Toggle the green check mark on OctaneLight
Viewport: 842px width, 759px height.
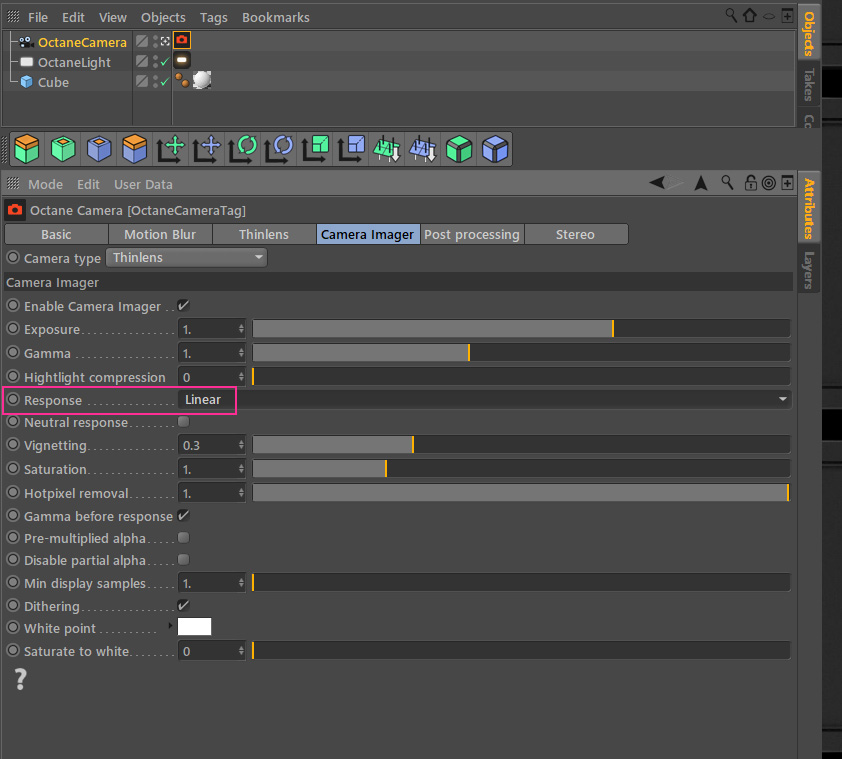pyautogui.click(x=164, y=62)
